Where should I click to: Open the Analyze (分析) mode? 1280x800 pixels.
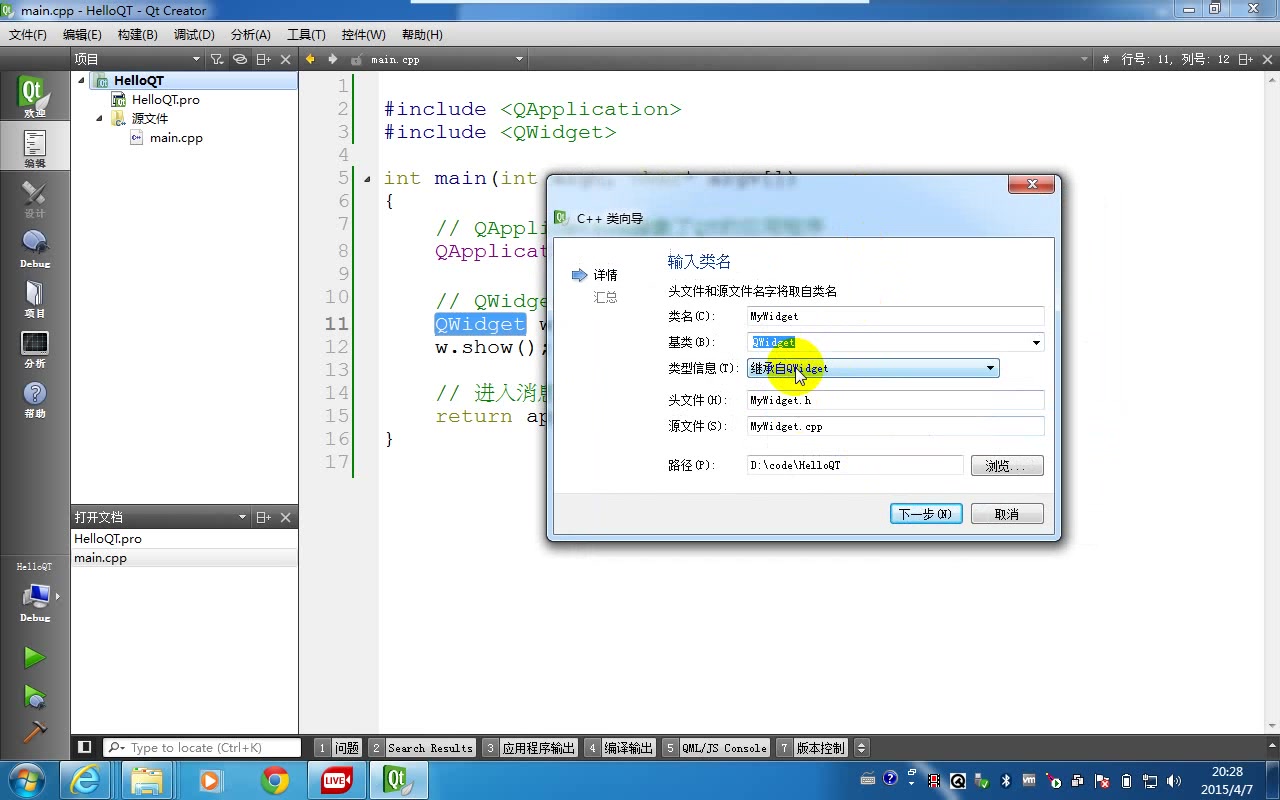click(x=34, y=348)
